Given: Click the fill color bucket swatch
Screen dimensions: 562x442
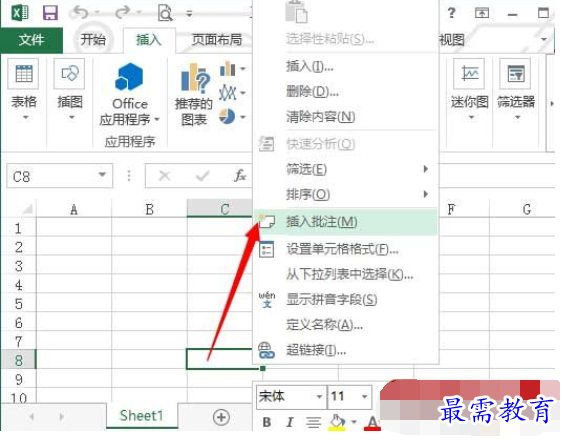Looking at the screenshot, I should point(337,422).
